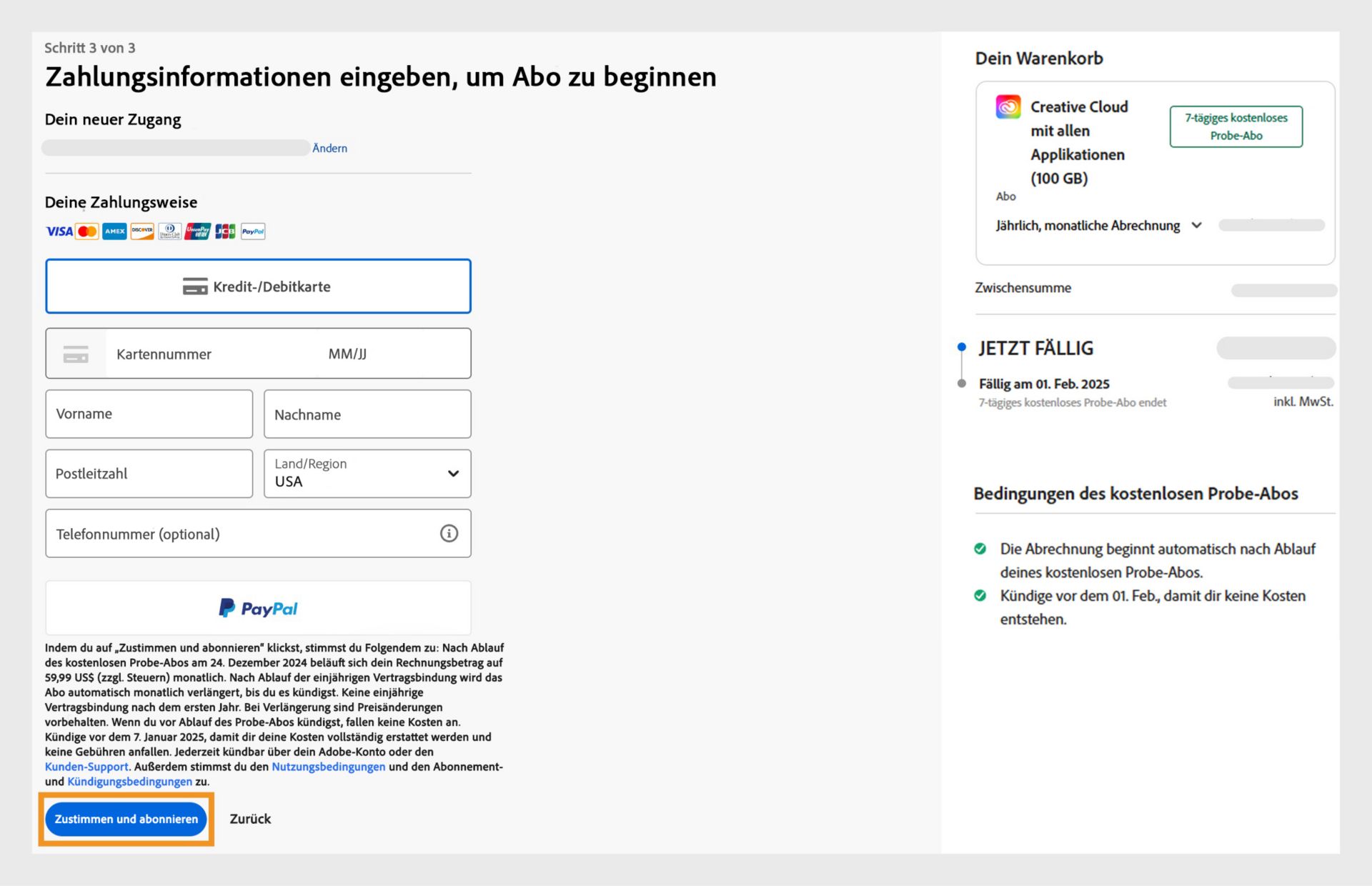Click the Zwischensumme label
Screen dimensions: 1372x886
click(1023, 288)
